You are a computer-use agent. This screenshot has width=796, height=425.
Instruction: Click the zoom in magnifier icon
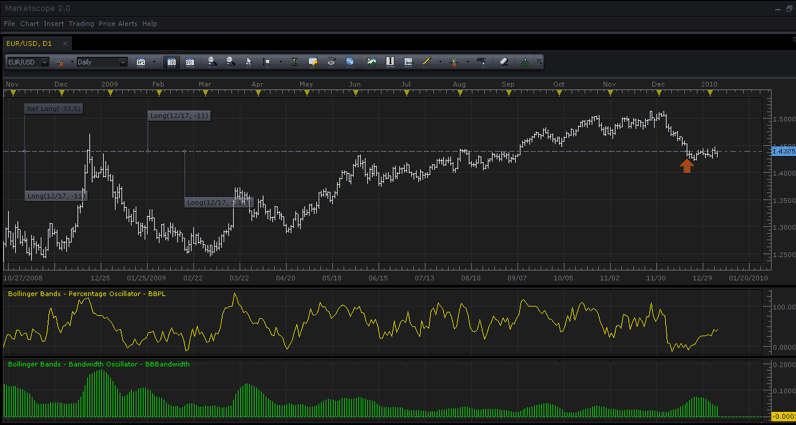click(x=212, y=62)
